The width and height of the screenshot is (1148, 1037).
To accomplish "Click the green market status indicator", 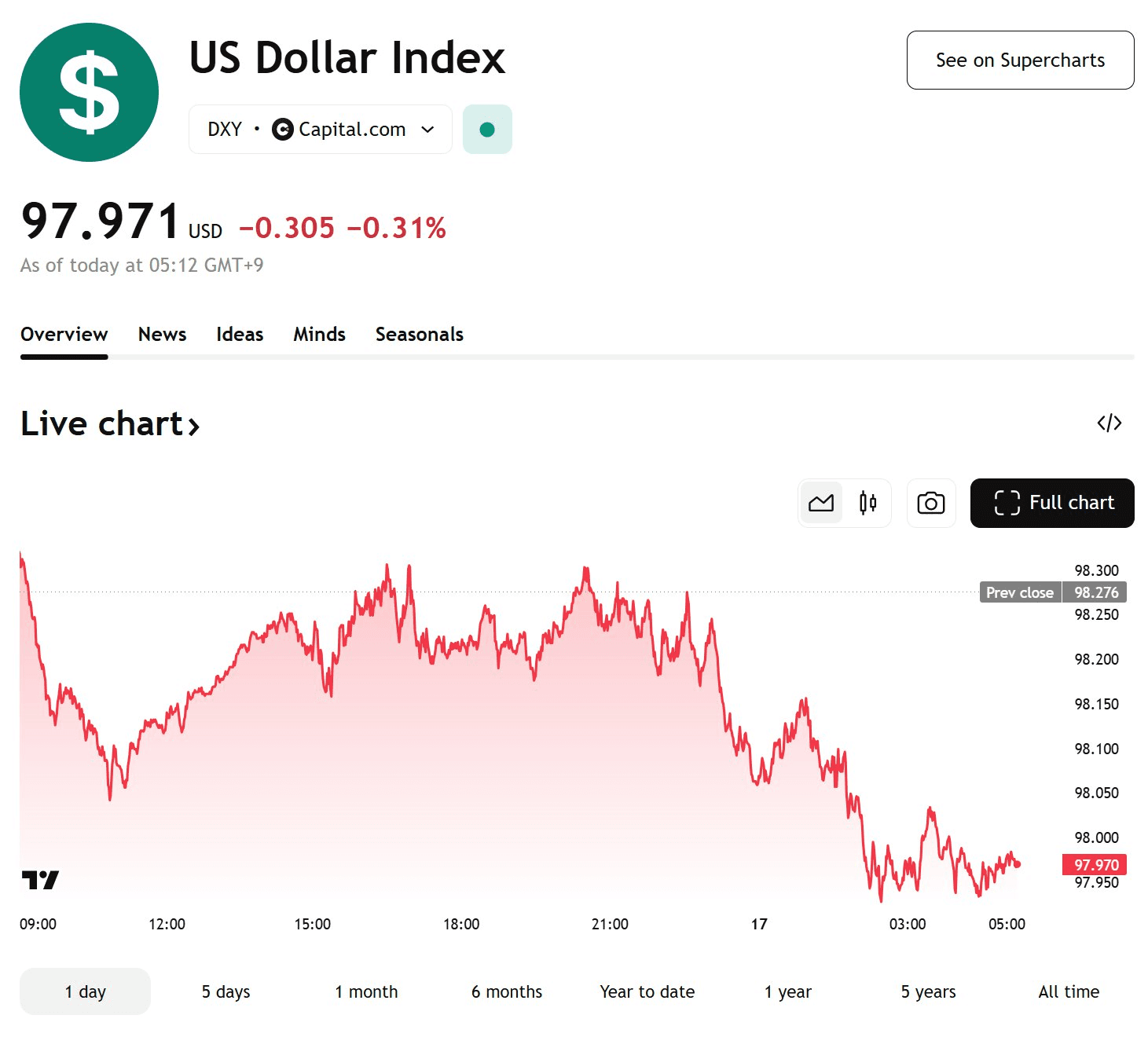I will click(x=487, y=130).
